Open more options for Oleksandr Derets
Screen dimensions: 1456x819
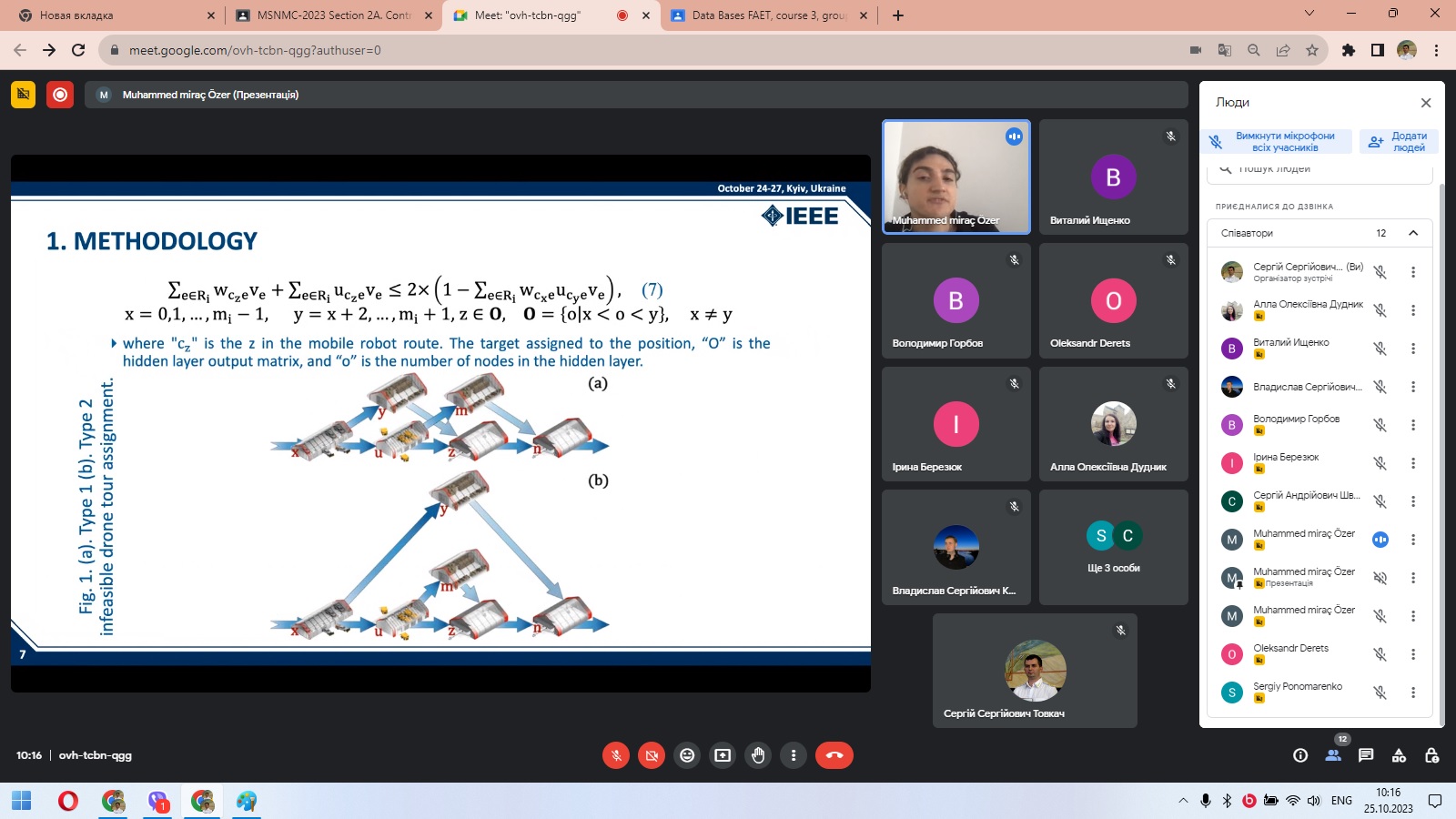pos(1413,654)
